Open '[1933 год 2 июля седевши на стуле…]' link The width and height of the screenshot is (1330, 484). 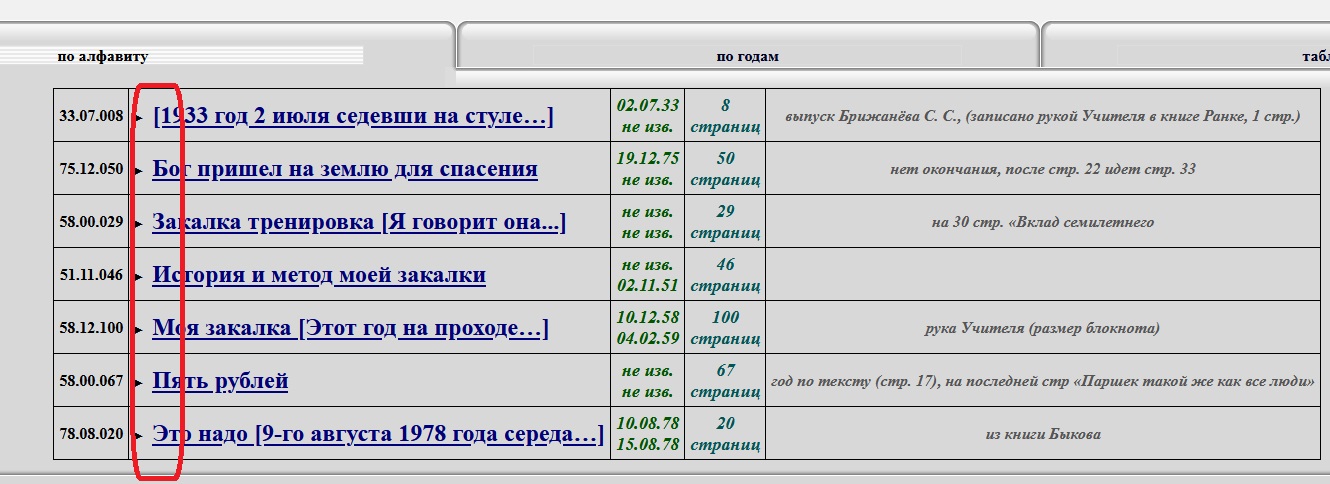coord(353,116)
